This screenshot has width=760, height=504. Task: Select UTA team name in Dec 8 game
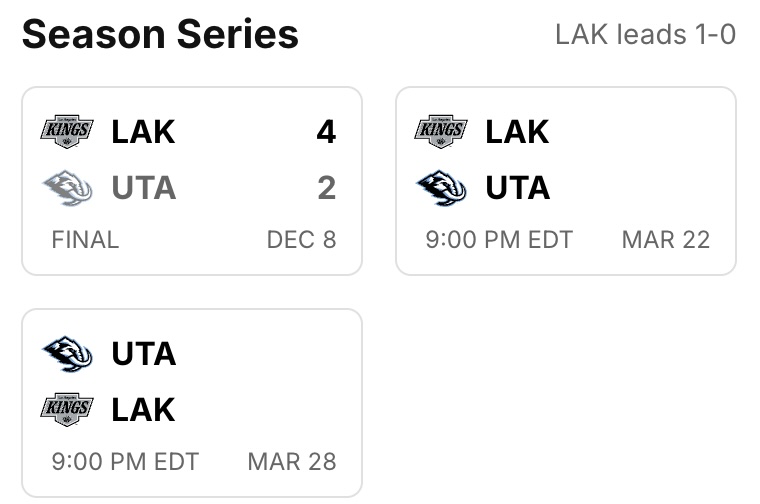click(143, 187)
